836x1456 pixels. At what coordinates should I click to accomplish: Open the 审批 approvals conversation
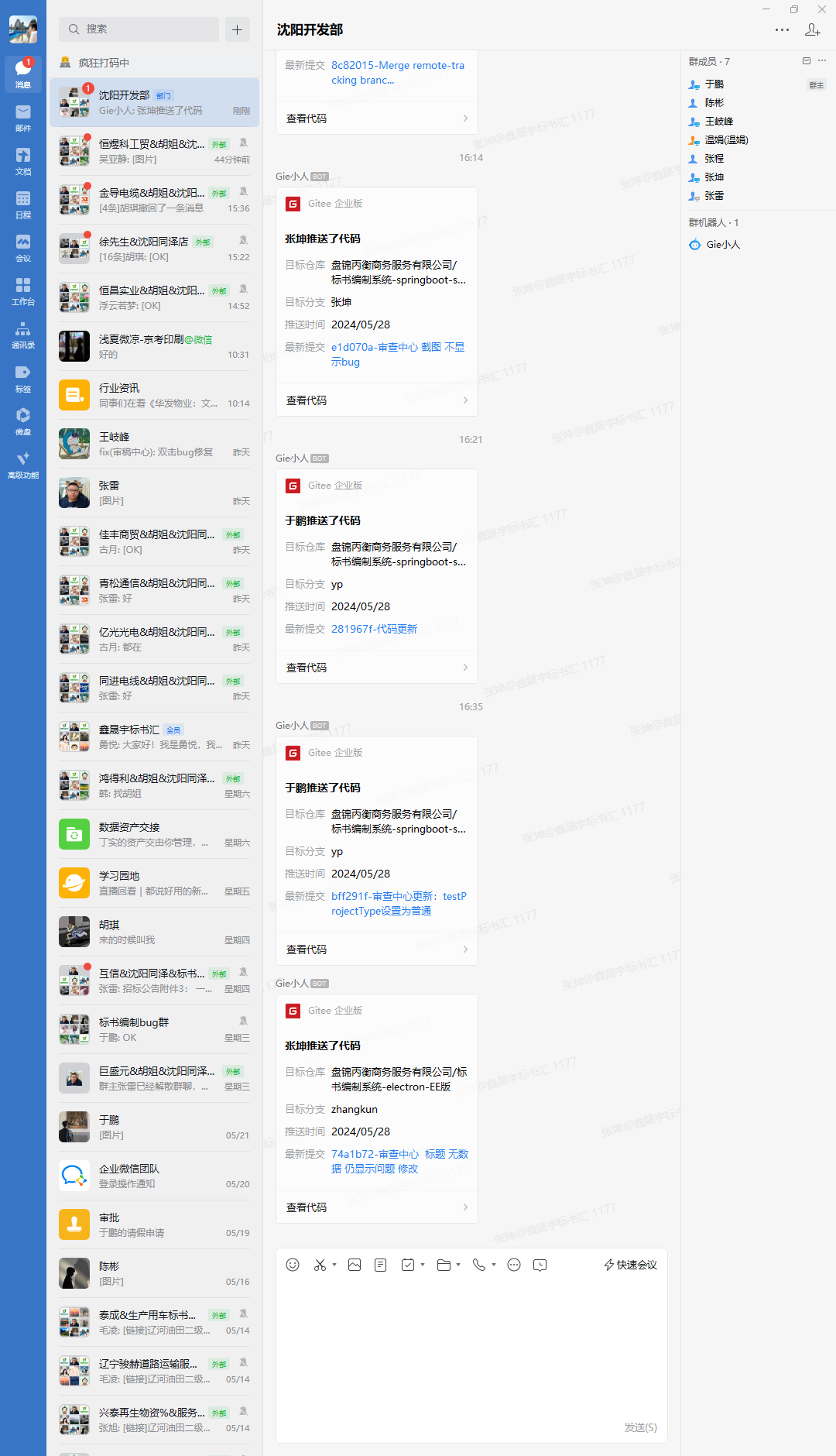point(155,1224)
